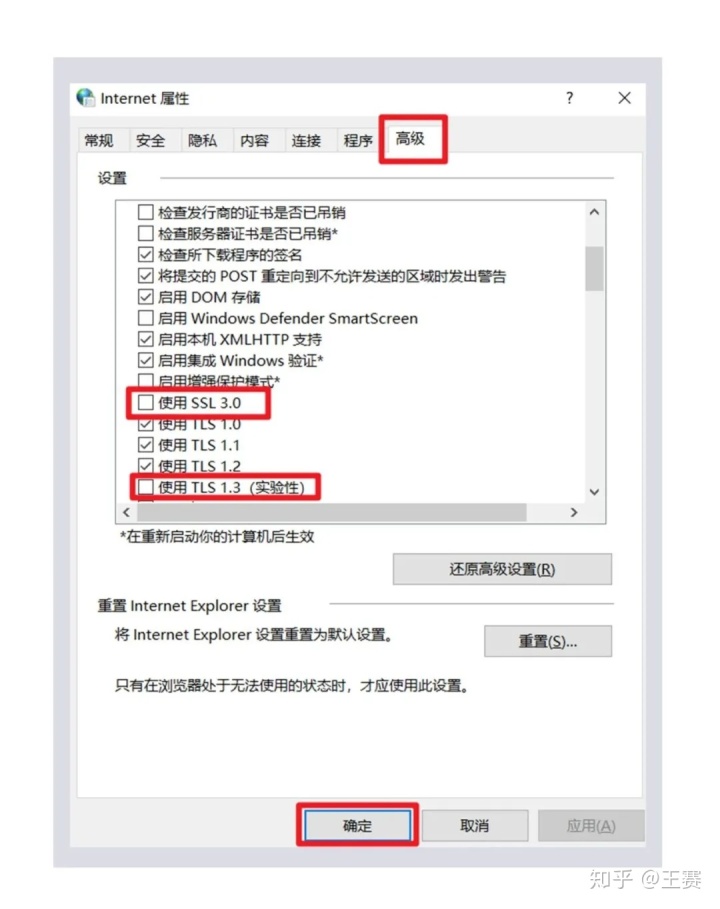
Task: Click the scroll down arrow in settings list
Action: [x=594, y=492]
